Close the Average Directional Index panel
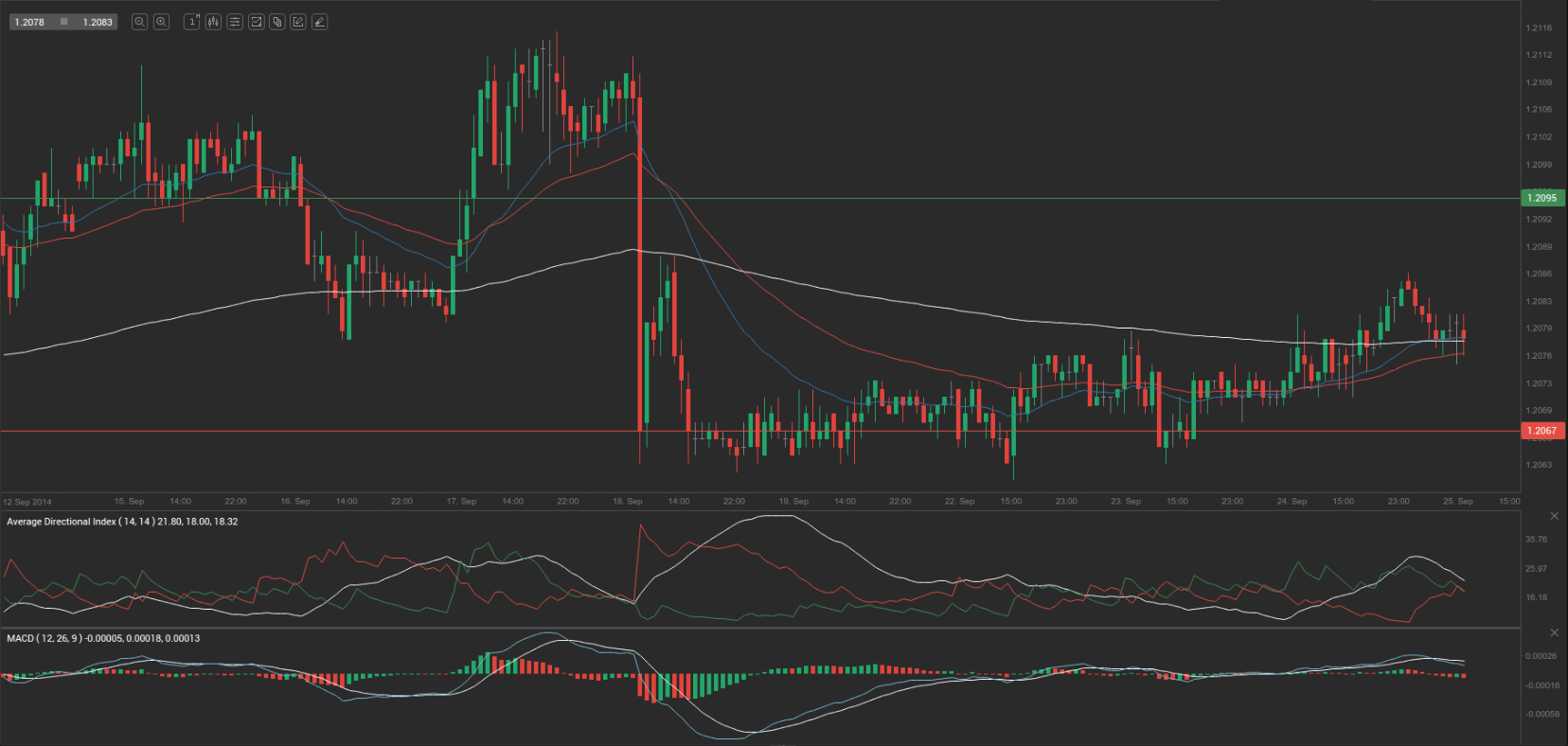The image size is (1568, 746). click(x=1554, y=516)
